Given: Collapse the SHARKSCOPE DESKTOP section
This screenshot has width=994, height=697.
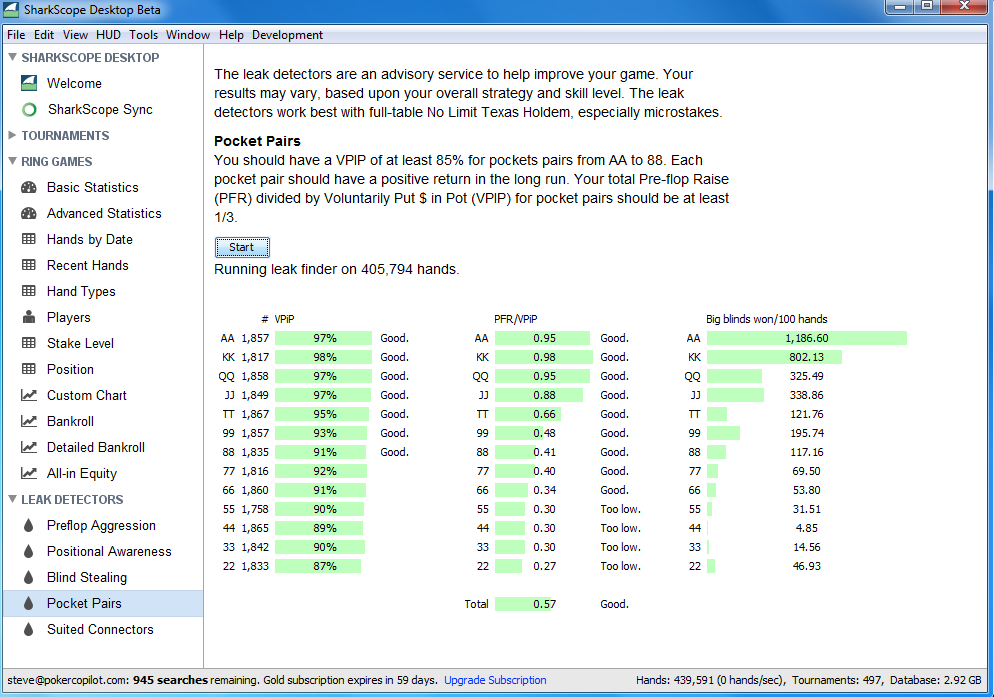Looking at the screenshot, I should click(12, 57).
